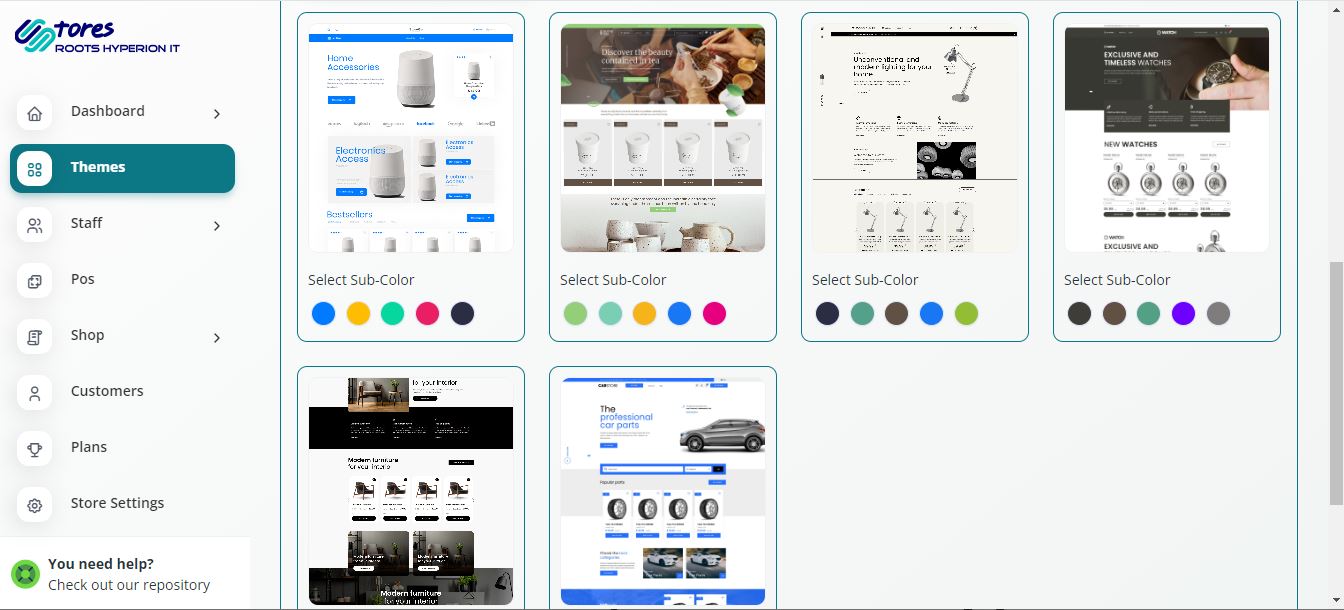Click the Customers person icon
This screenshot has height=610, width=1344.
[35, 393]
